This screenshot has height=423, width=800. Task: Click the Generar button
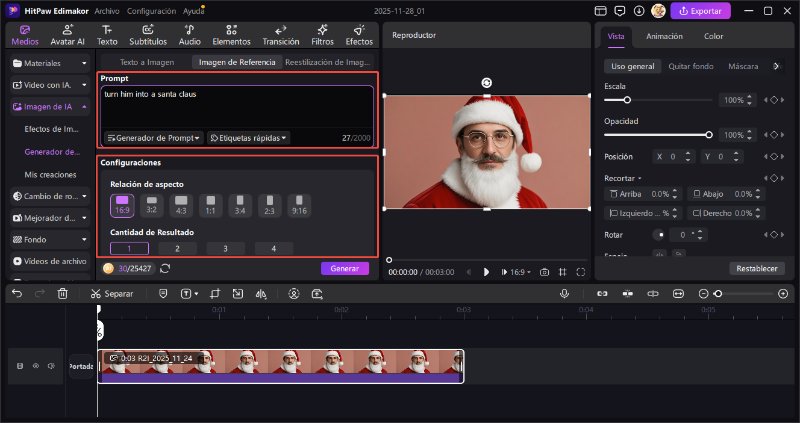(345, 268)
